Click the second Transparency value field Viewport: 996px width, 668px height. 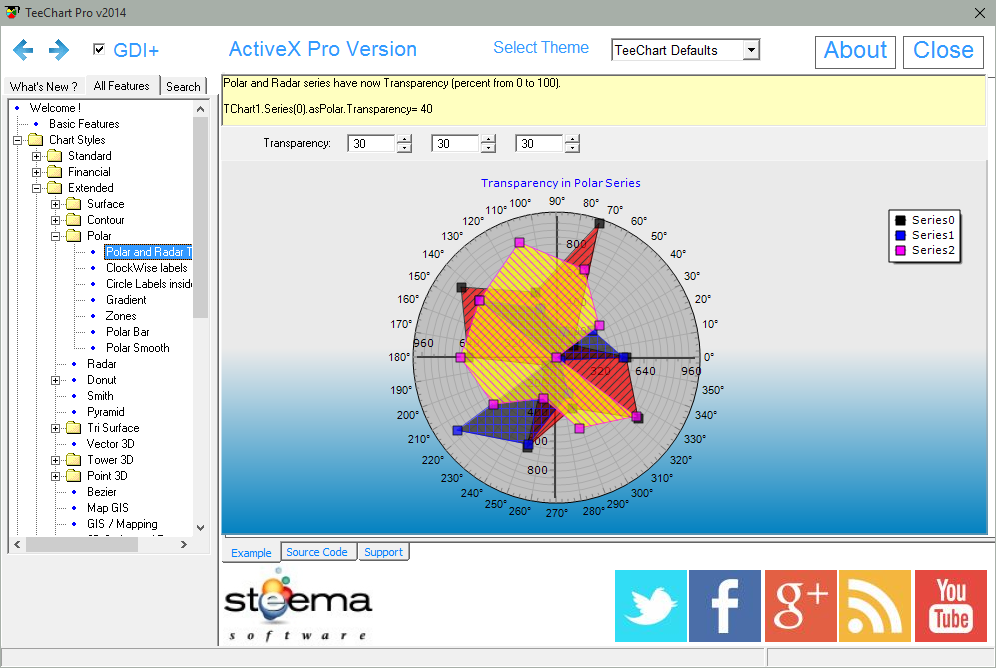[455, 144]
